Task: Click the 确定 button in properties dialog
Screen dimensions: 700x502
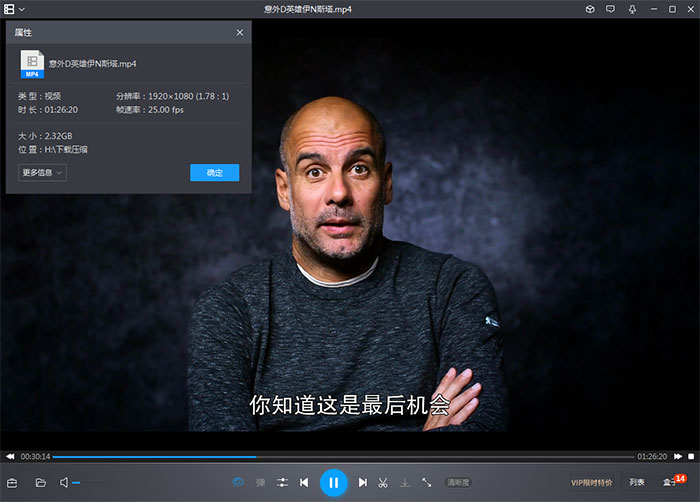Action: 214,173
